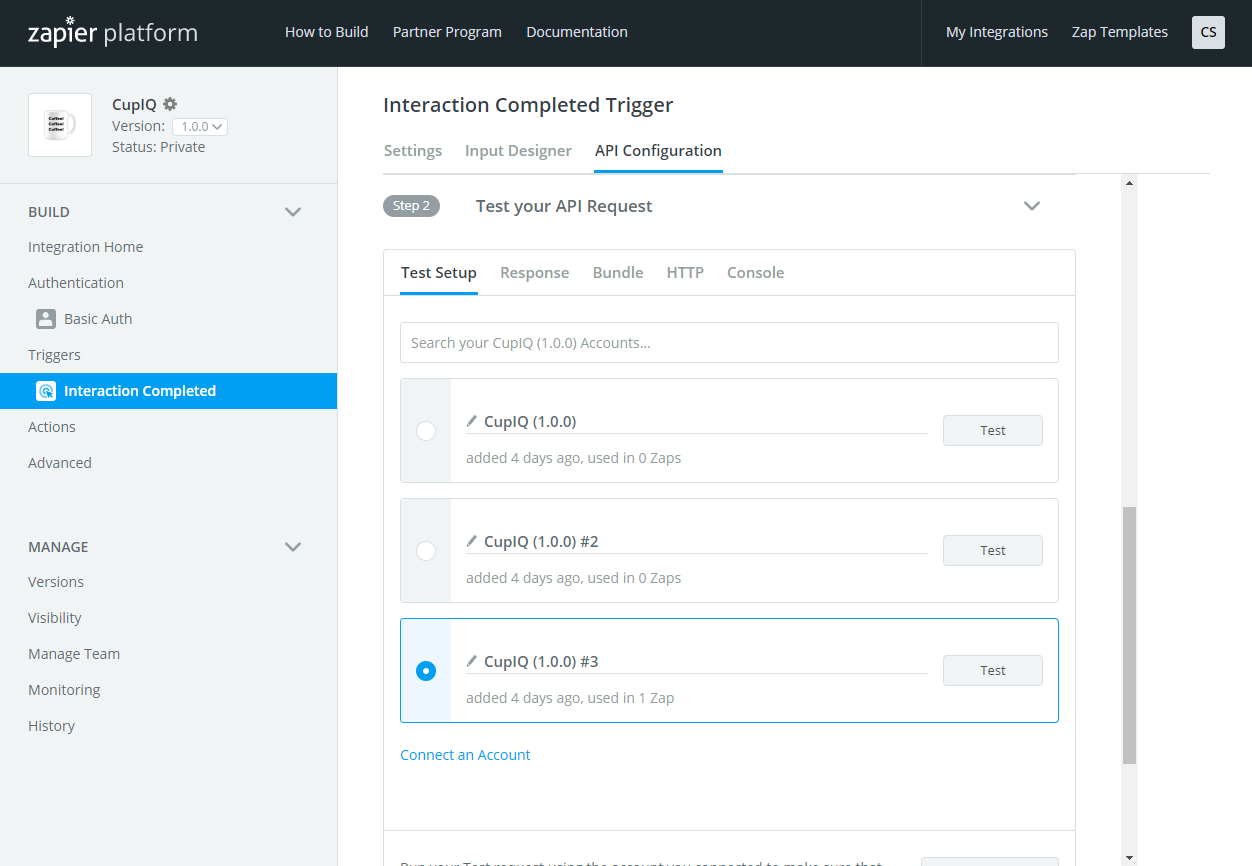Image resolution: width=1252 pixels, height=866 pixels.
Task: Click the vertical scrollbar thumb
Action: 1130,636
